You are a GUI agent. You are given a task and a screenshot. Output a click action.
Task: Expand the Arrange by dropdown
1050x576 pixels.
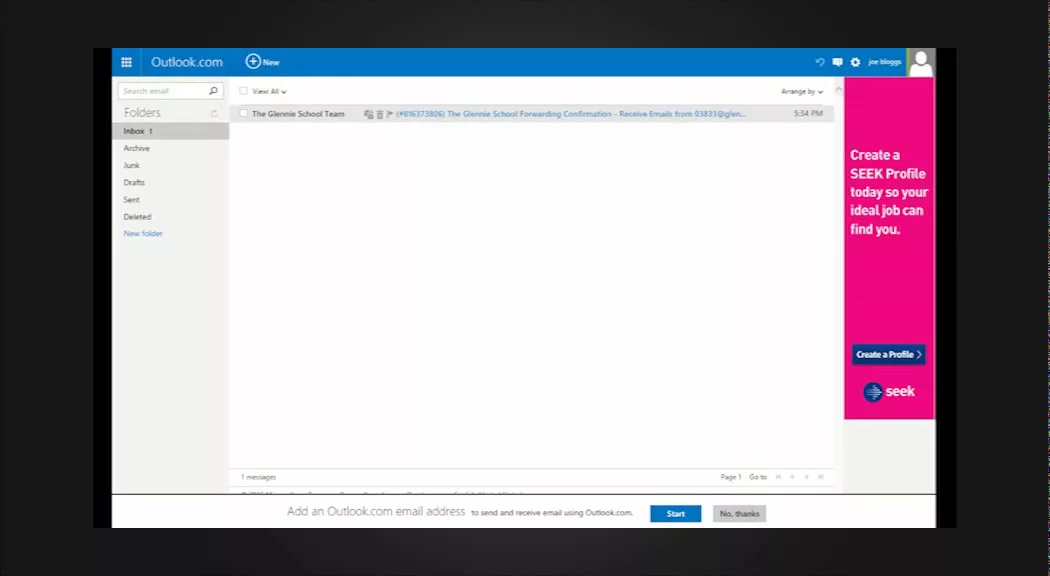[802, 92]
